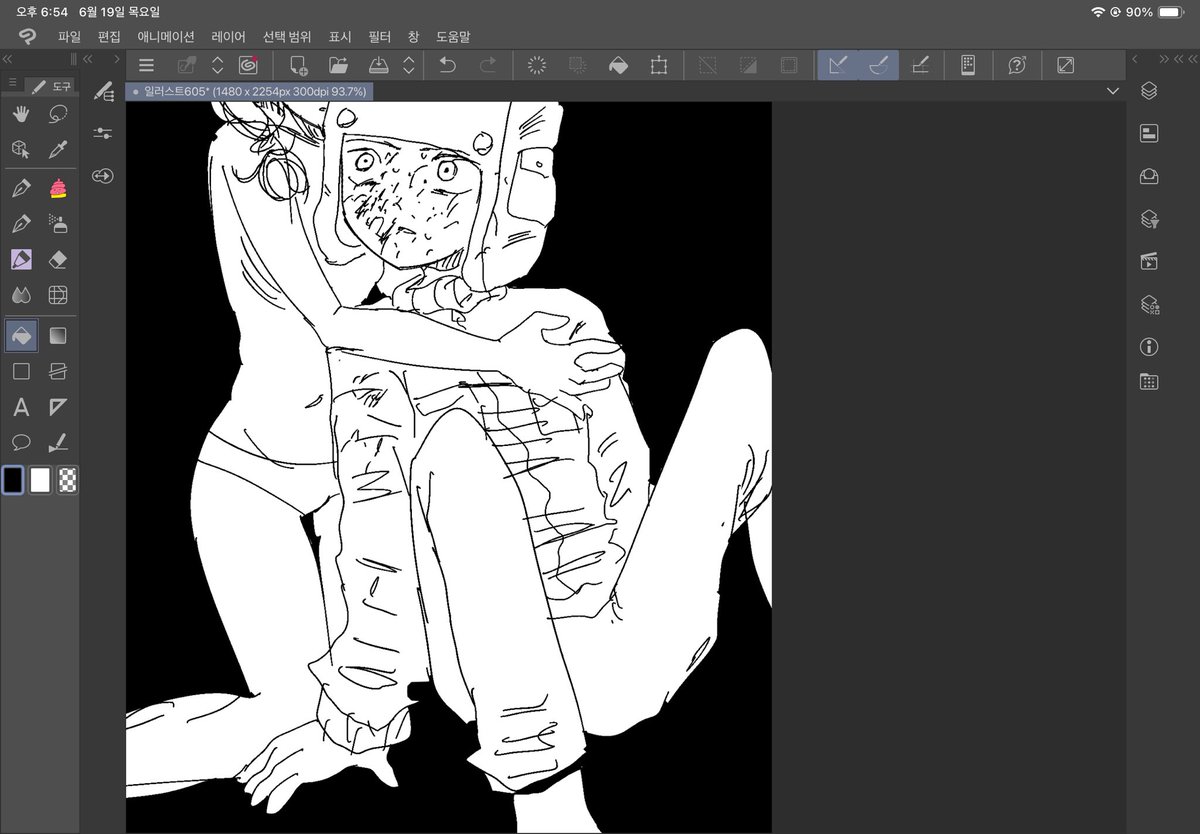The image size is (1200, 834).
Task: Select the Object operation cube tool
Action: coord(21,149)
